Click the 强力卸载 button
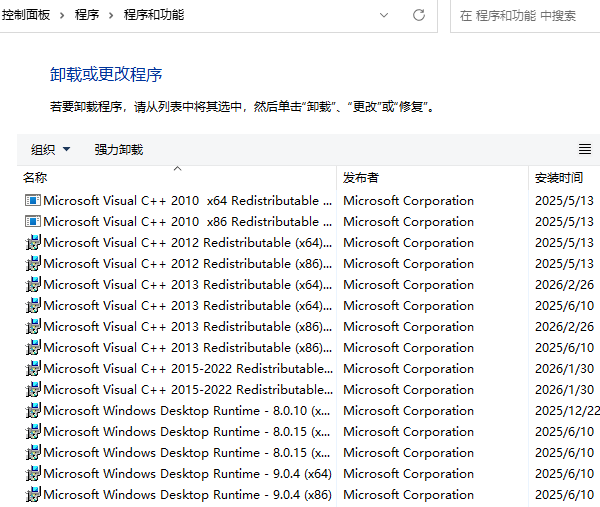The height and width of the screenshot is (507, 600). pos(119,150)
